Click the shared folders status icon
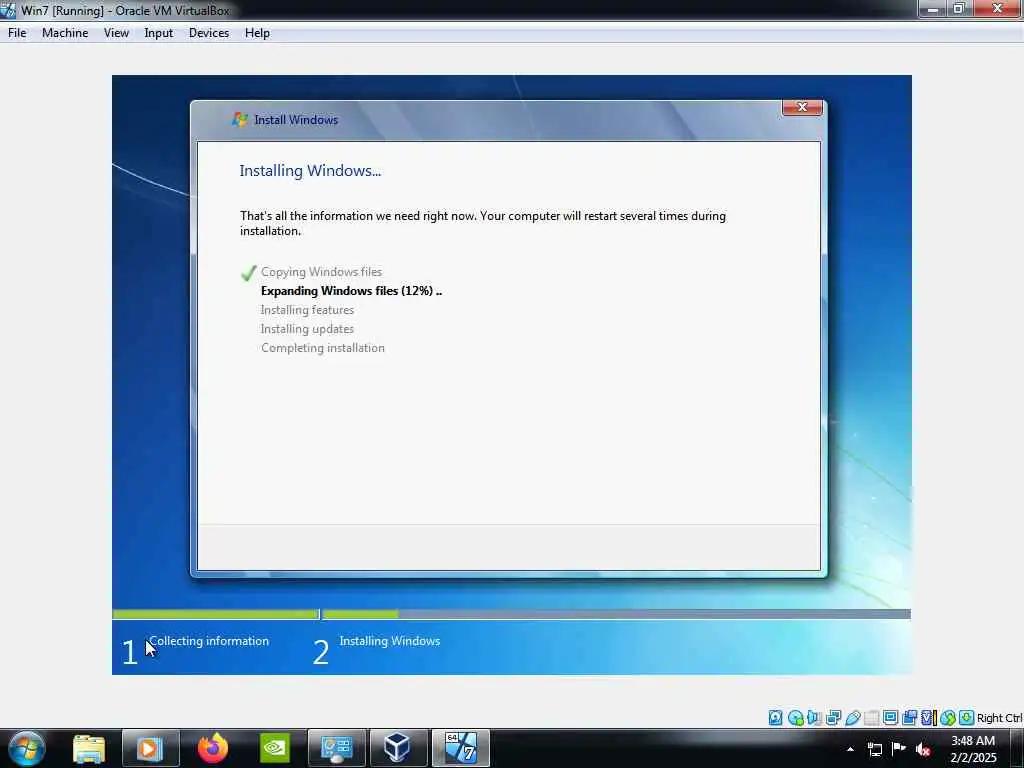 (x=872, y=718)
